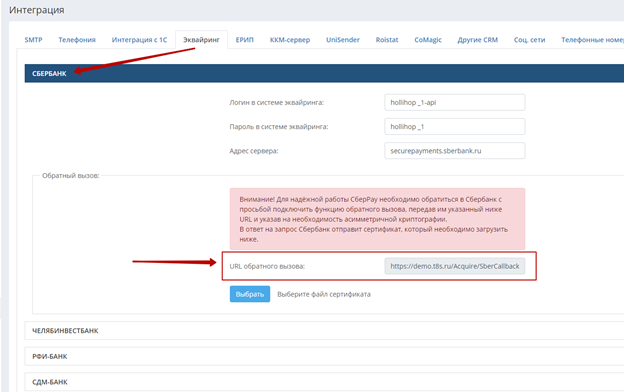Screen dimensions: 624x392
Task: Click the 'Пароль в системе эквайринга:' label
Action: coord(279,127)
